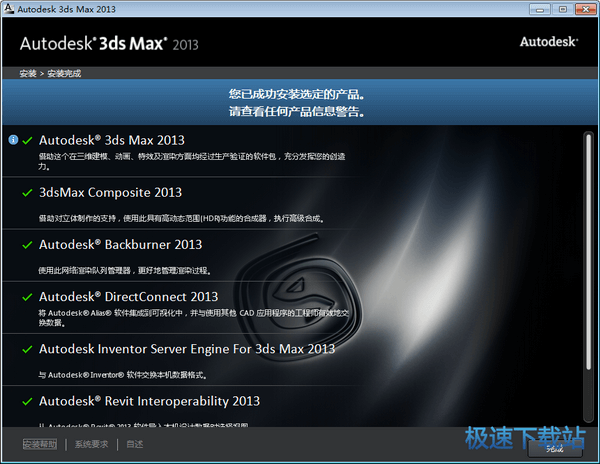Click the DirectConnect description mentioning CAD
600x464 pixels.
[194, 318]
